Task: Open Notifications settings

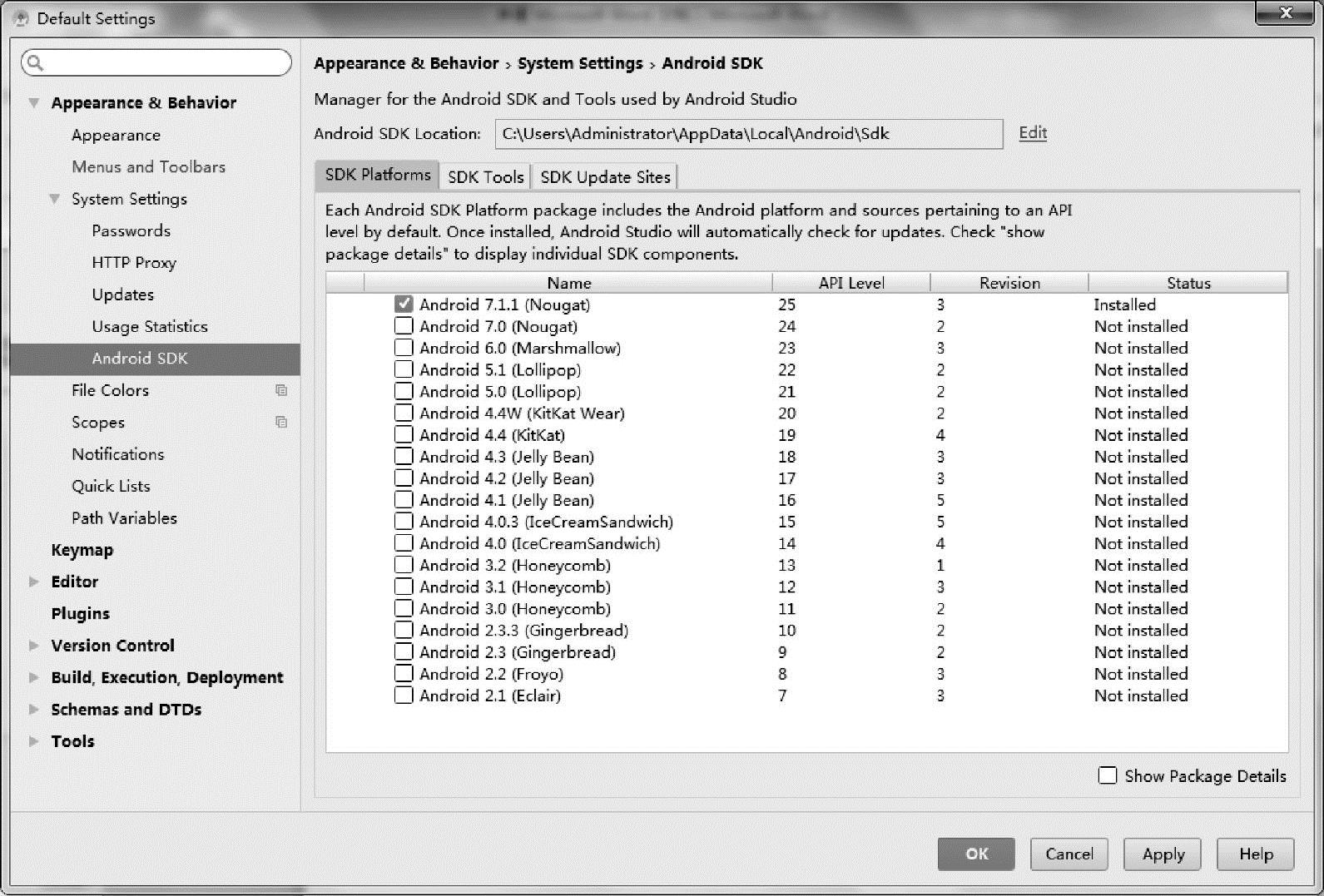Action: click(x=117, y=454)
